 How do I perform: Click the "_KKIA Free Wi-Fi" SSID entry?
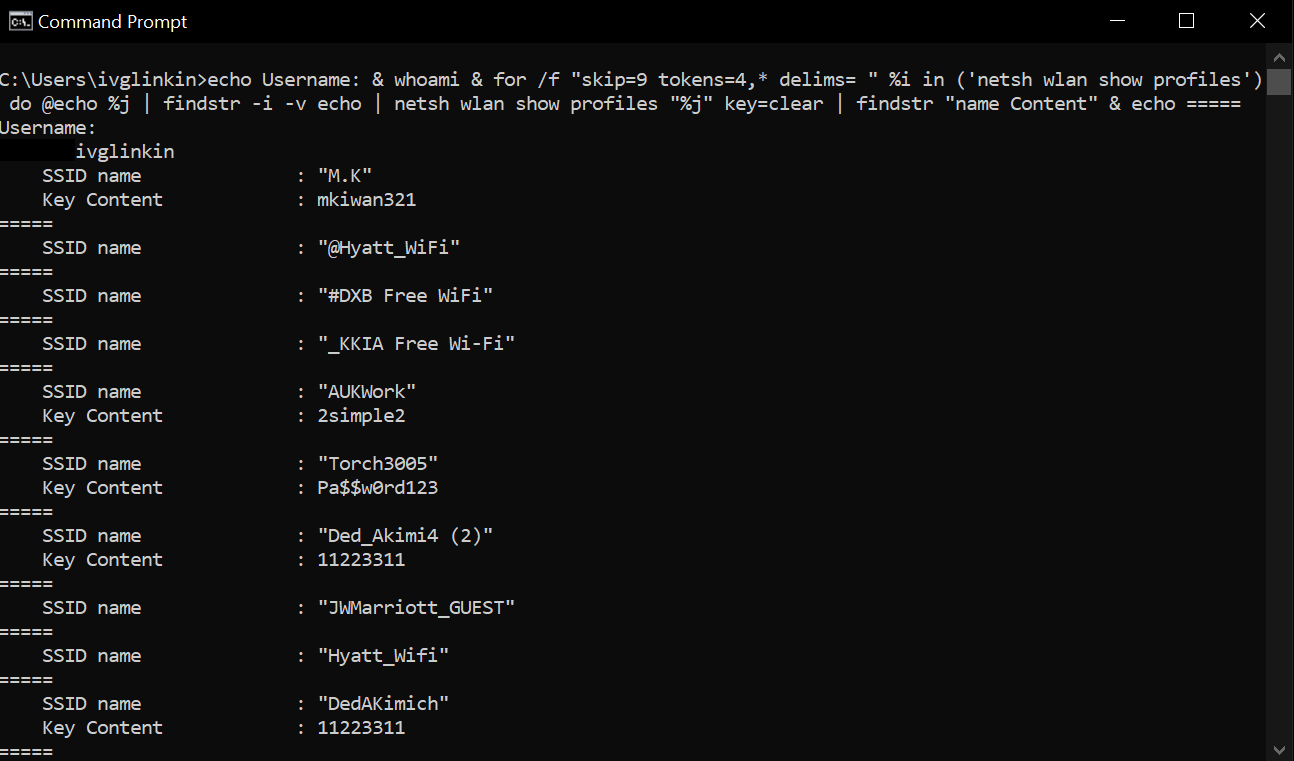point(416,344)
